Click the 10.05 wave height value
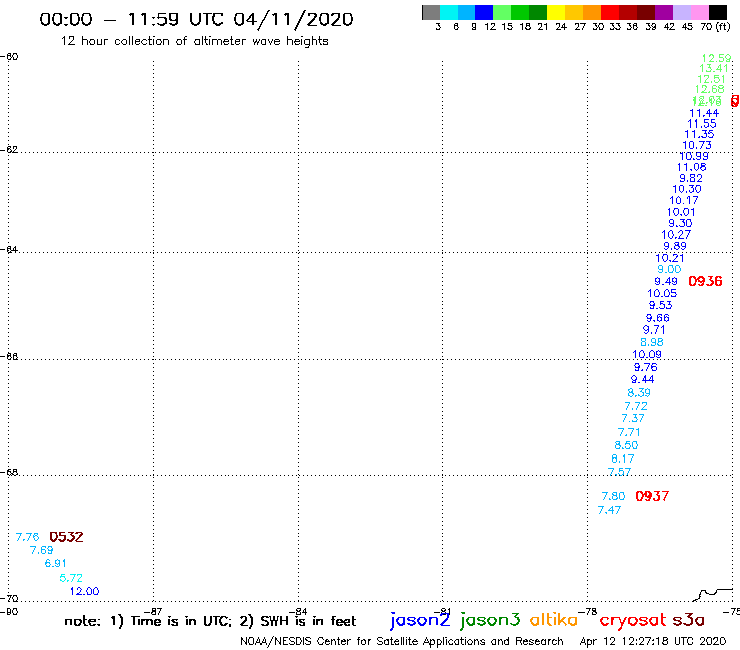 [x=662, y=293]
